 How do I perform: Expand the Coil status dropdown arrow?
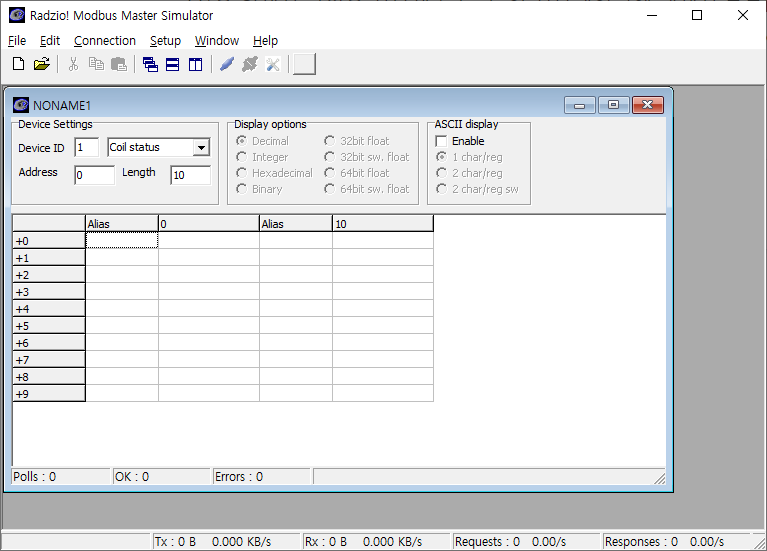201,147
